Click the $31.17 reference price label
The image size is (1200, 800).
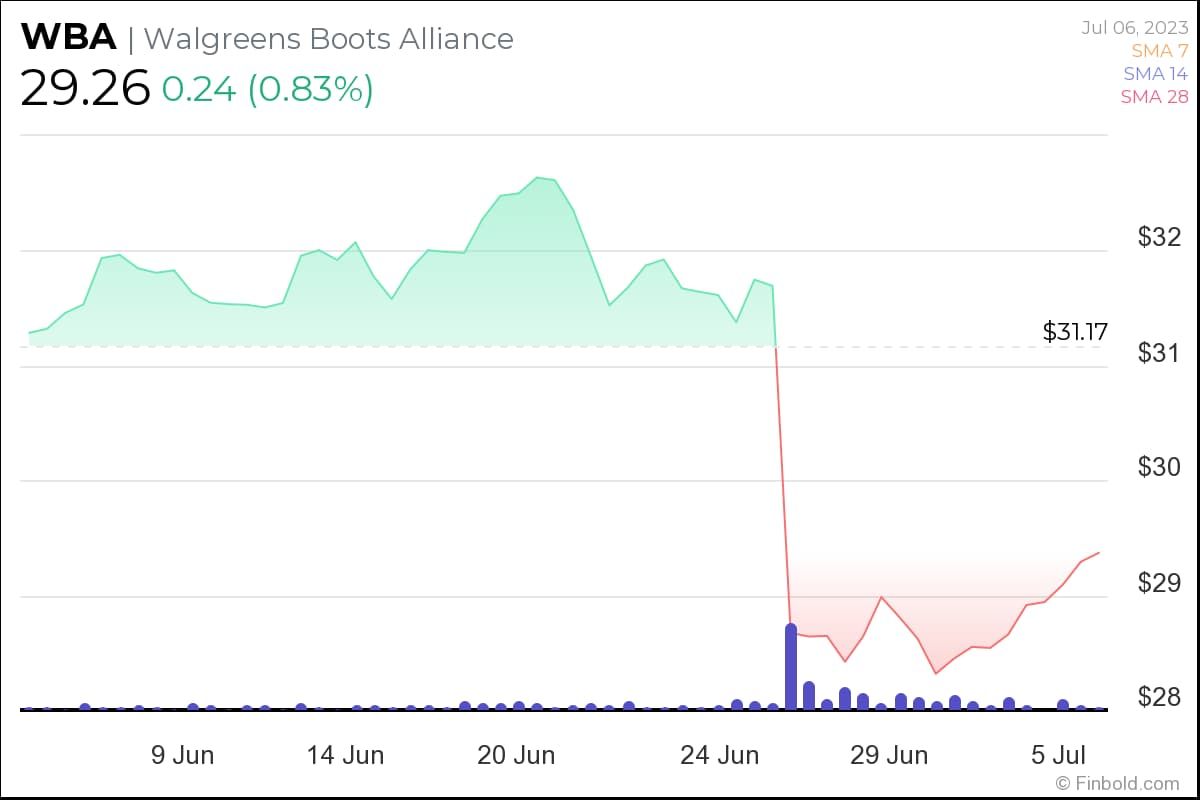click(x=1075, y=332)
